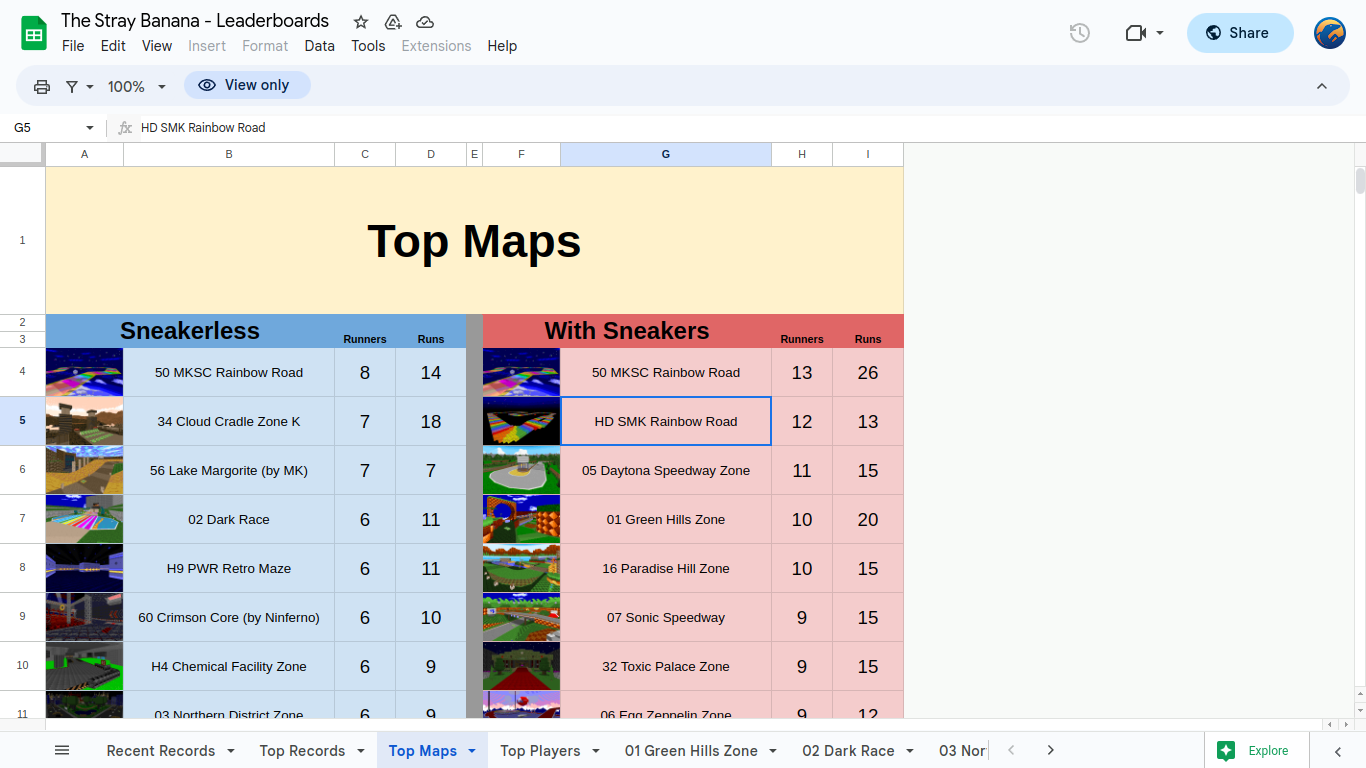Expand the Top Maps tab menu
Screen dimensions: 1366x768
click(472, 751)
